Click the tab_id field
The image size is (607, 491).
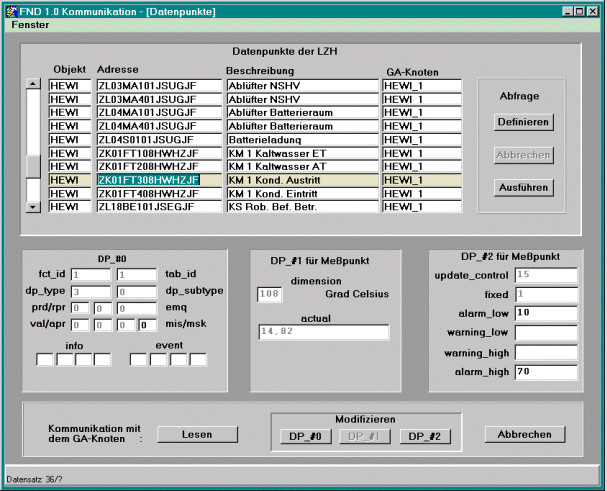click(x=137, y=275)
